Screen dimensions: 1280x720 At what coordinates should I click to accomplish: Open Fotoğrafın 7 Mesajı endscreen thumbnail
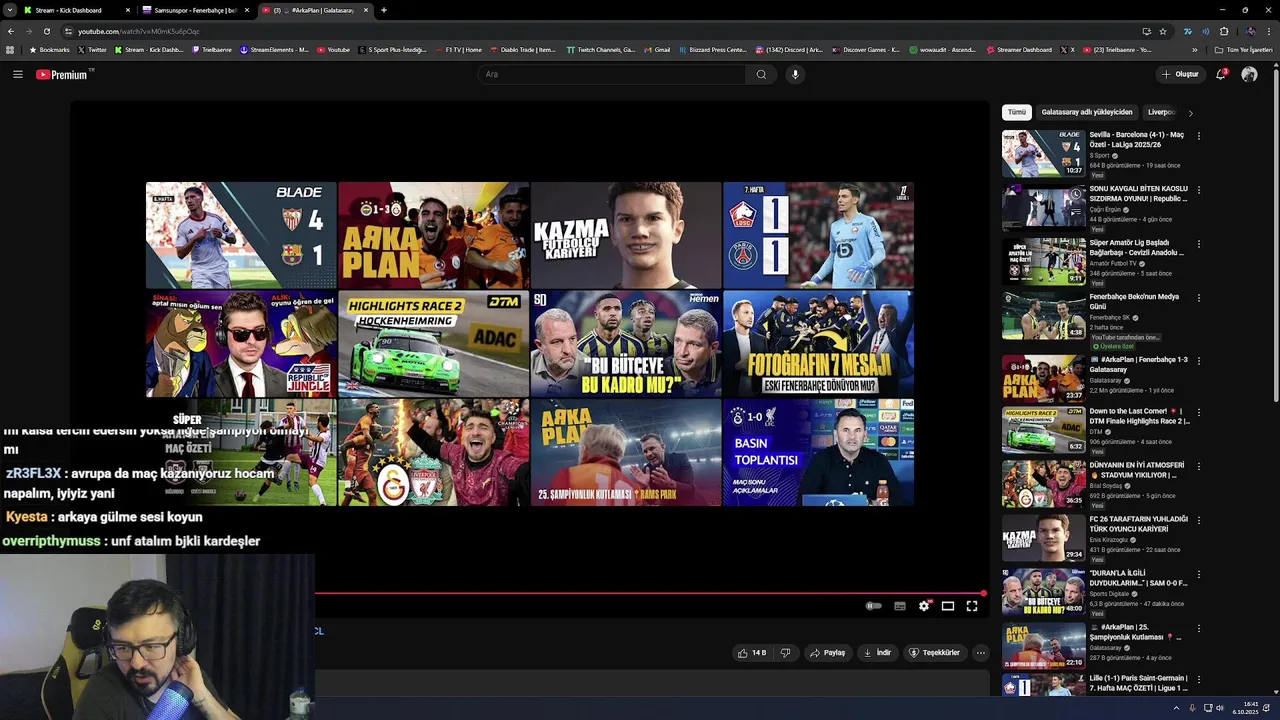(818, 344)
